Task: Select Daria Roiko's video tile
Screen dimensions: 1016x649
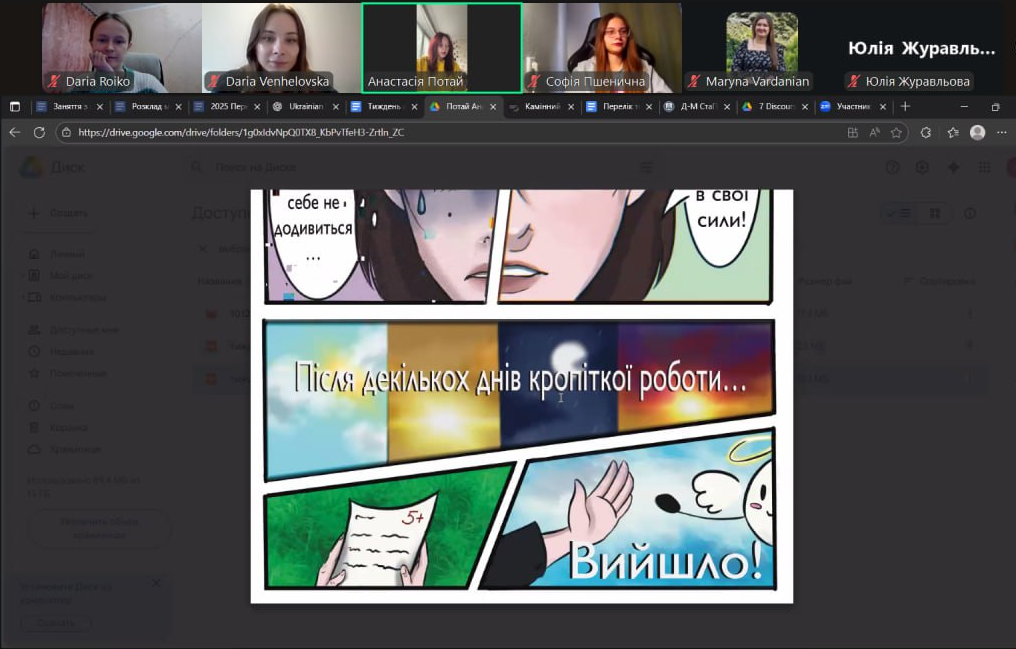Action: [121, 47]
